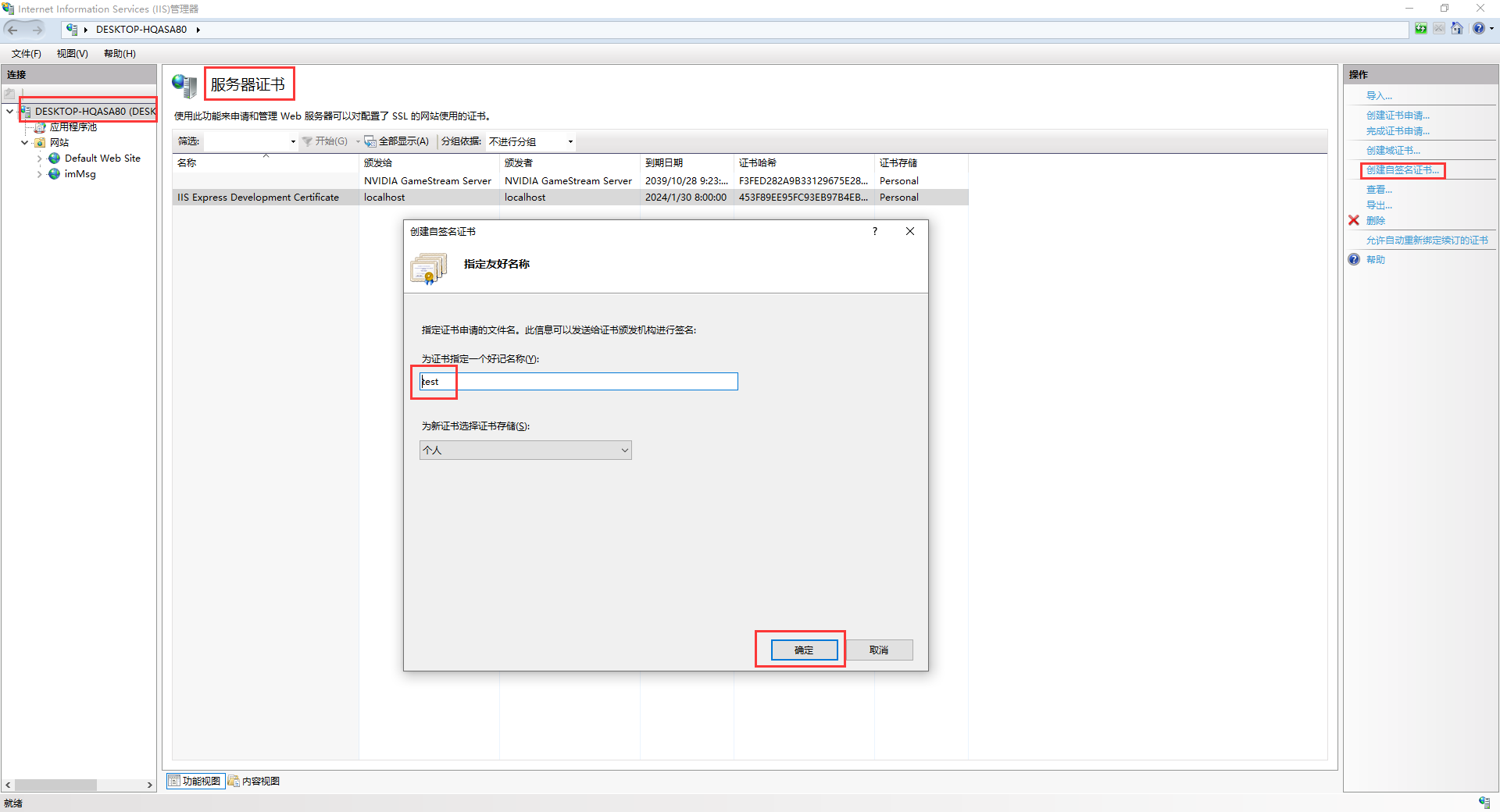This screenshot has height=812, width=1500.
Task: Open the 文件(F) menu
Action: point(26,54)
